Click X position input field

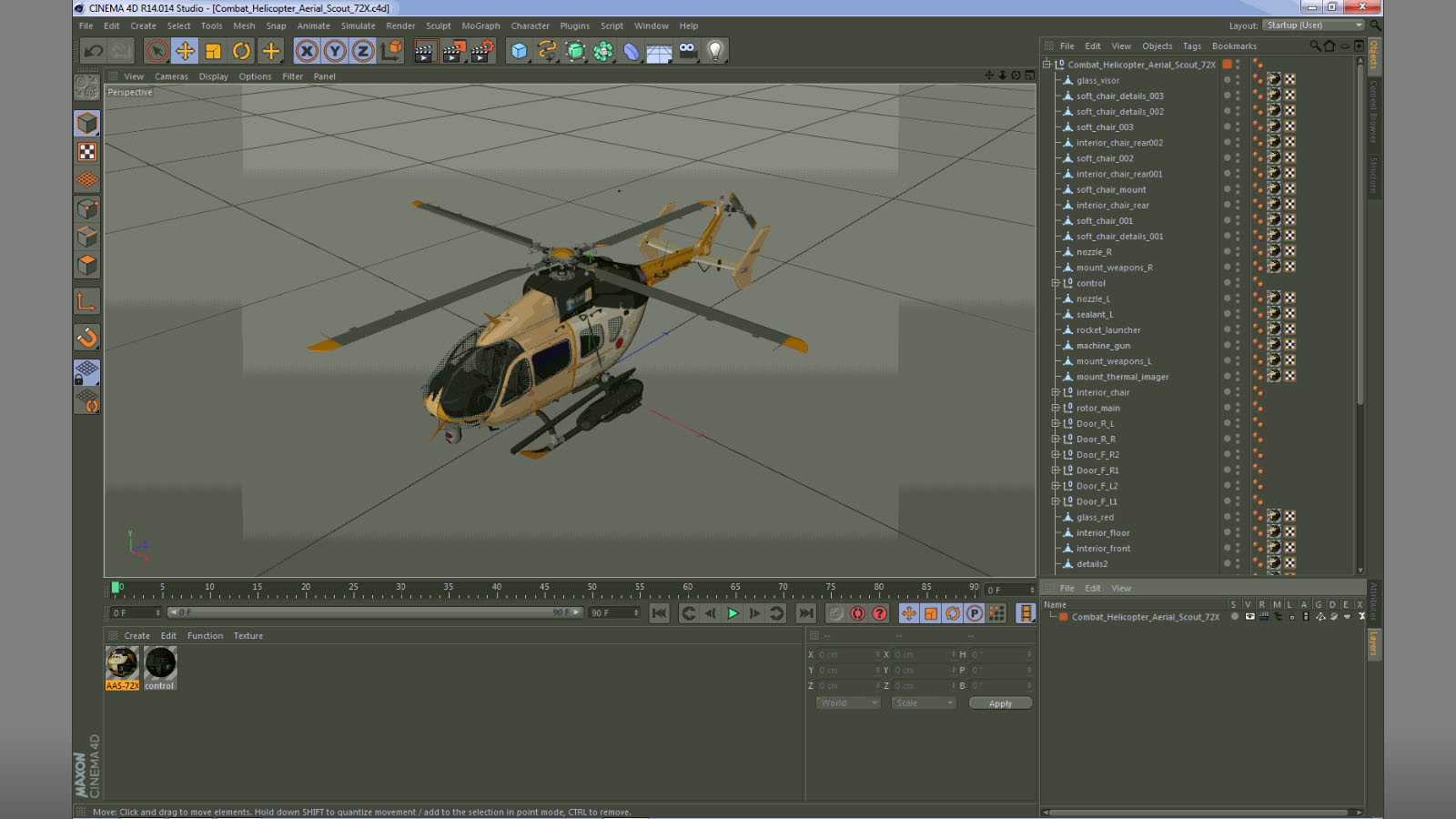[x=848, y=654]
